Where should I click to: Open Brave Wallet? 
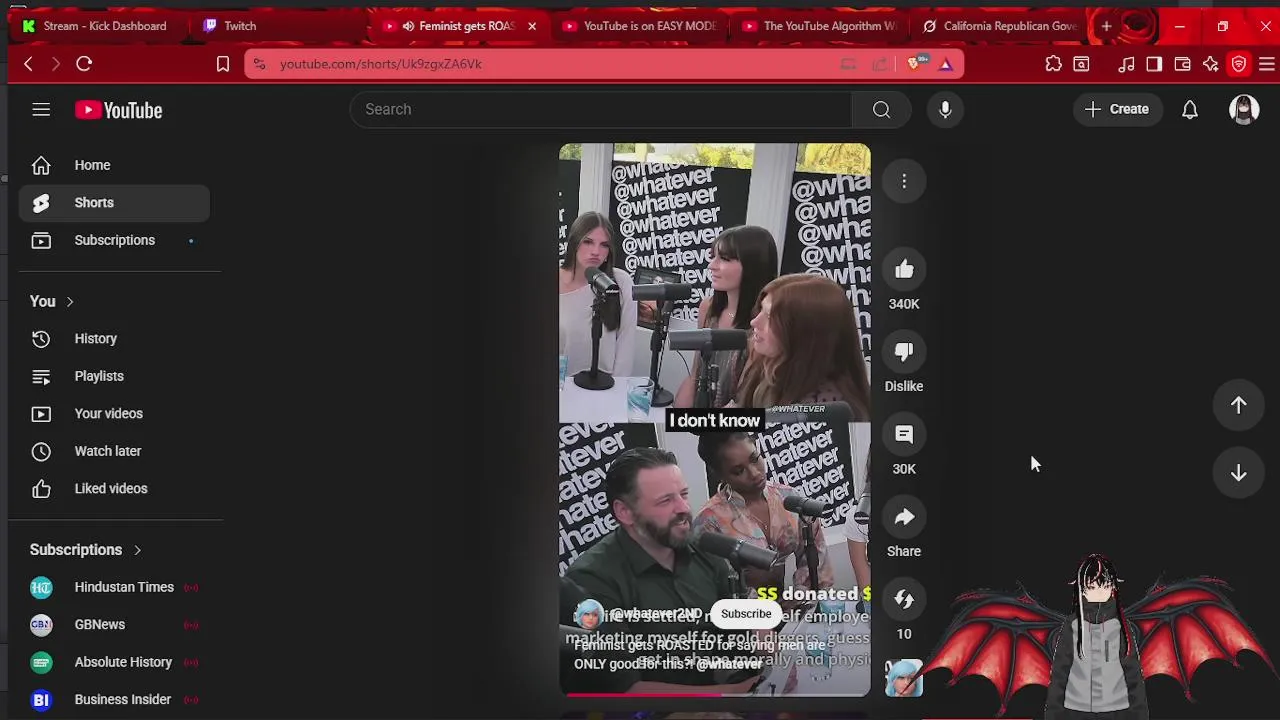point(1182,64)
